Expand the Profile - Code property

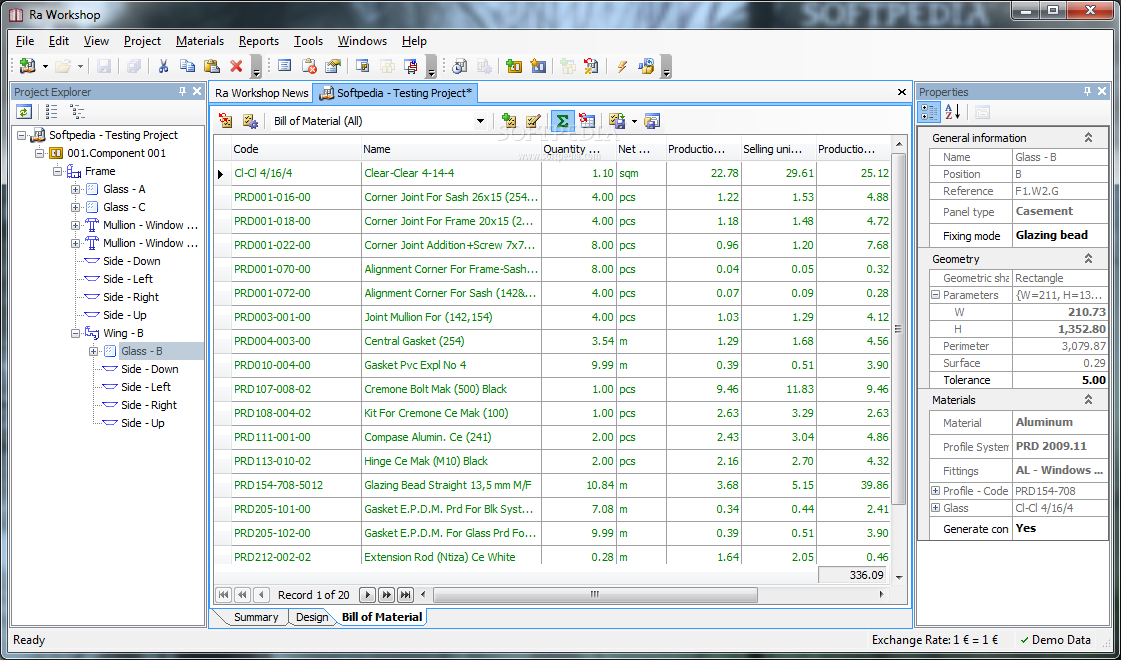click(x=935, y=491)
